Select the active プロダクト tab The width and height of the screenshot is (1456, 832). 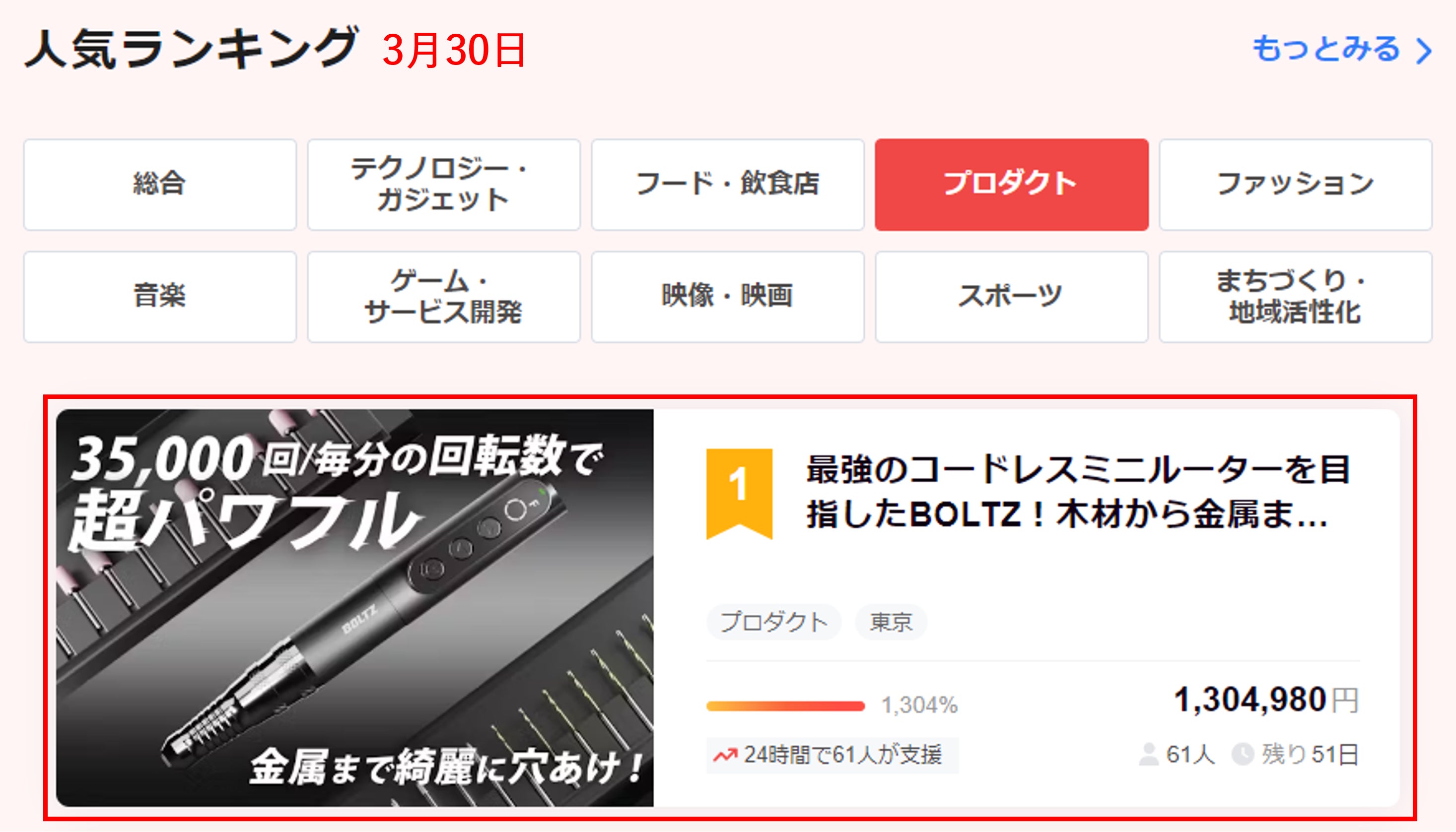click(x=1011, y=184)
